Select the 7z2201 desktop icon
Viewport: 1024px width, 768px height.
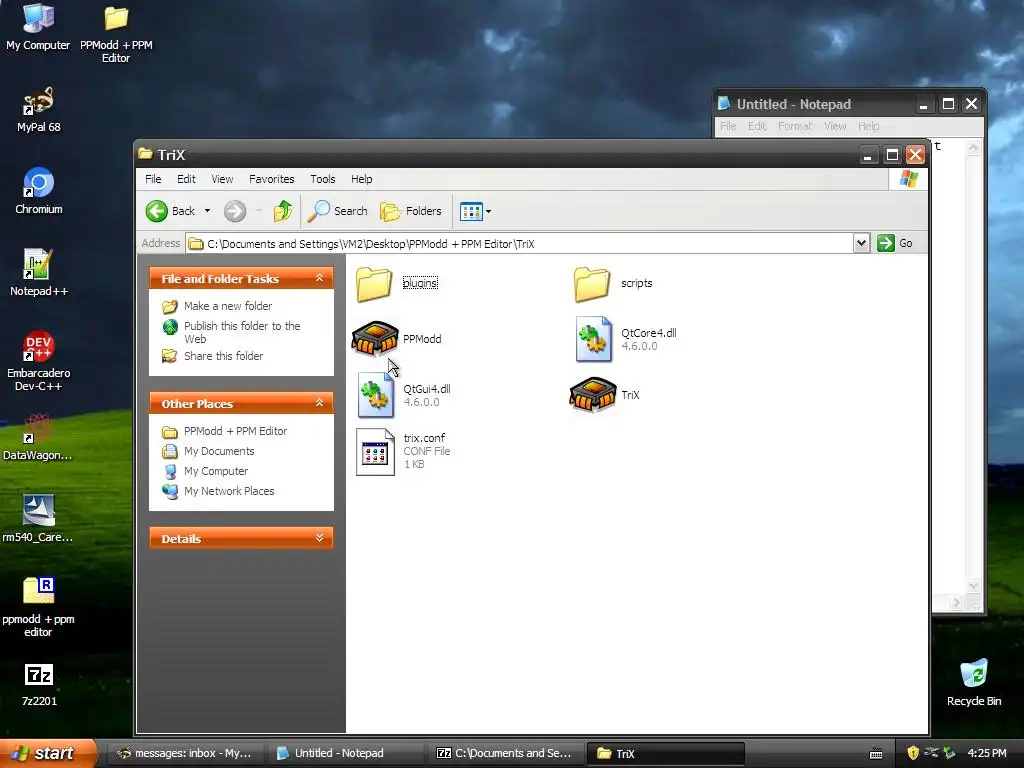click(39, 684)
